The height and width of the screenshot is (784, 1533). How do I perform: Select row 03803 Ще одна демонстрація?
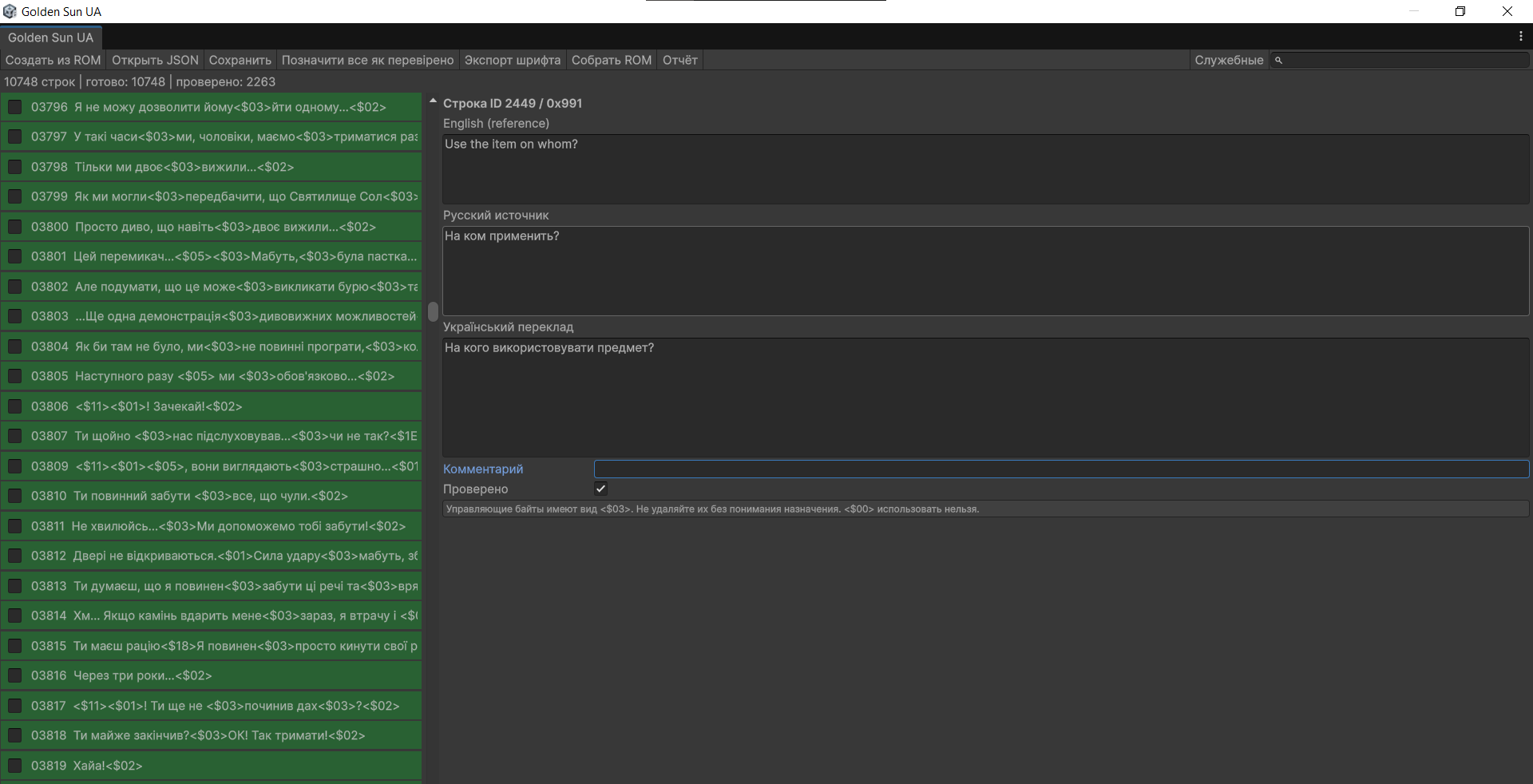[x=211, y=316]
